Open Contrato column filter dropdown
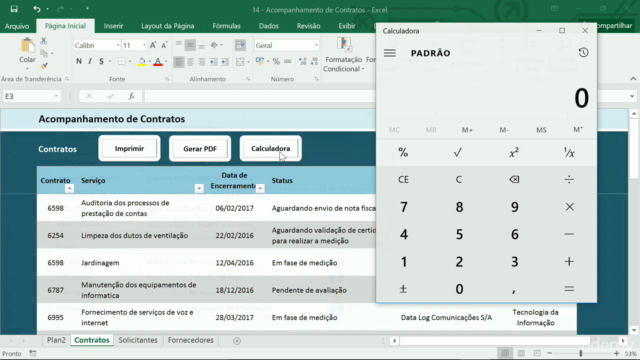 (69, 189)
